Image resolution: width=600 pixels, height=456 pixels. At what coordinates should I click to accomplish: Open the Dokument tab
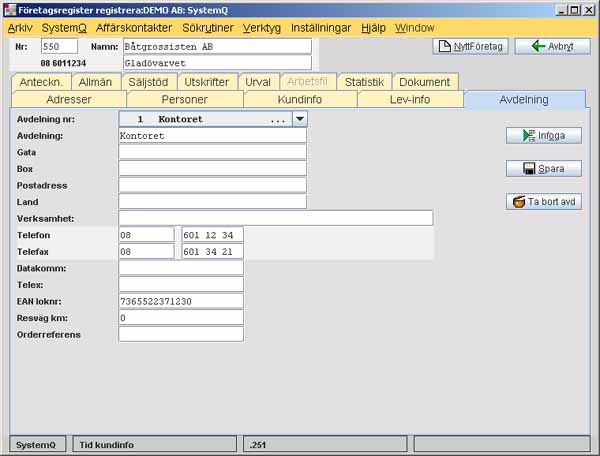pos(425,82)
